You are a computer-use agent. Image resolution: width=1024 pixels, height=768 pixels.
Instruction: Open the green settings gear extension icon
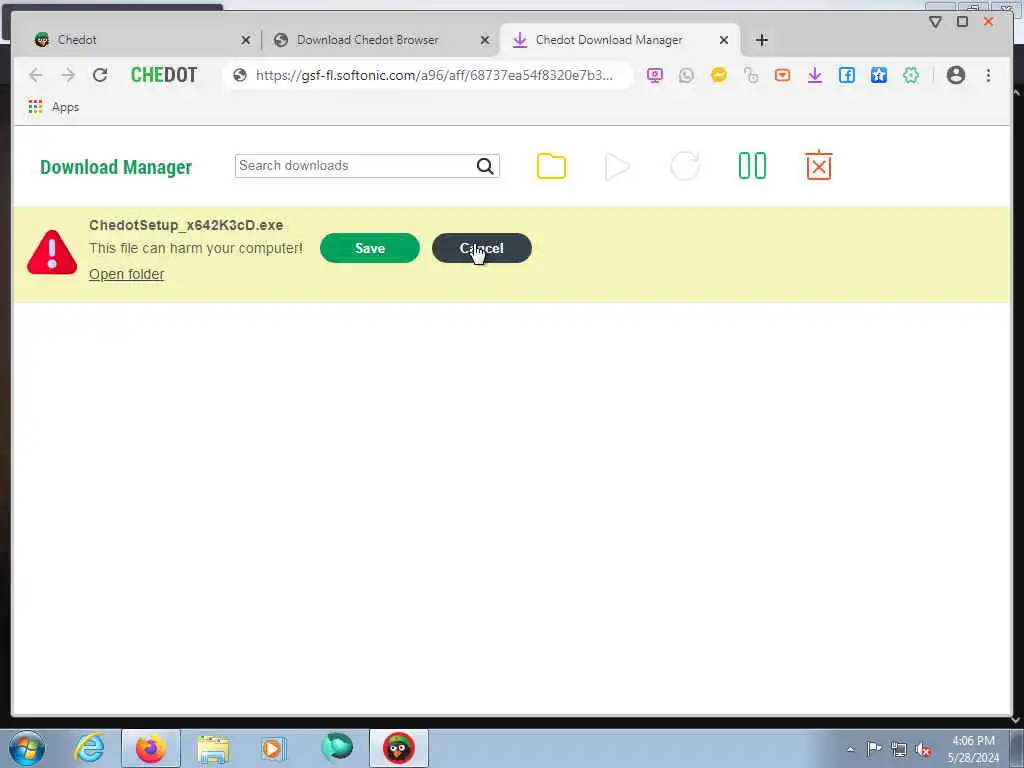[910, 75]
